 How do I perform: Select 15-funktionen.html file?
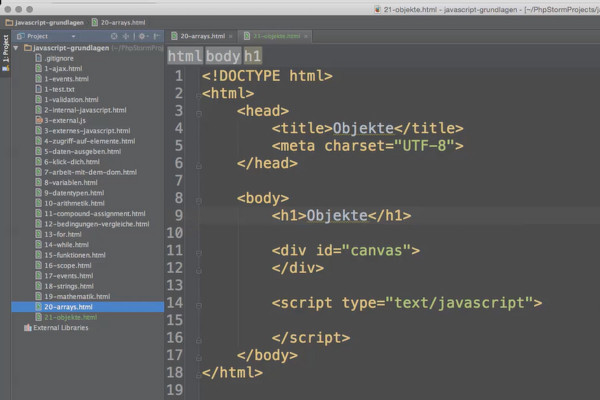point(75,255)
